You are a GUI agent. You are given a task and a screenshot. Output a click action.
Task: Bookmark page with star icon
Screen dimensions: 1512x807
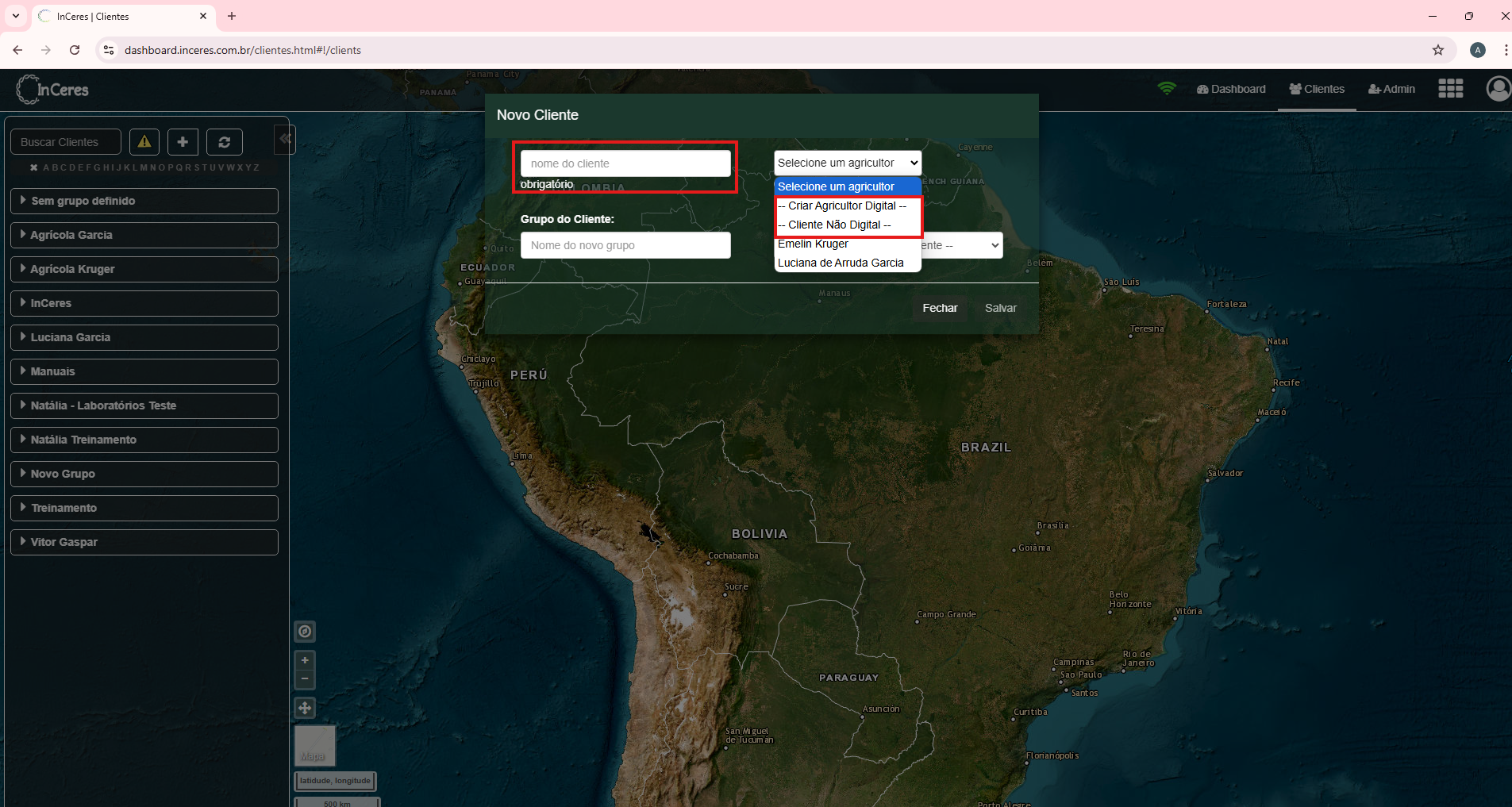tap(1438, 50)
